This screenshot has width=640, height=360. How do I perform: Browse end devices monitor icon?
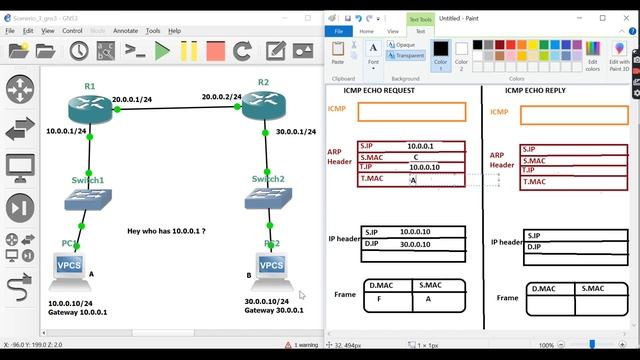click(20, 168)
